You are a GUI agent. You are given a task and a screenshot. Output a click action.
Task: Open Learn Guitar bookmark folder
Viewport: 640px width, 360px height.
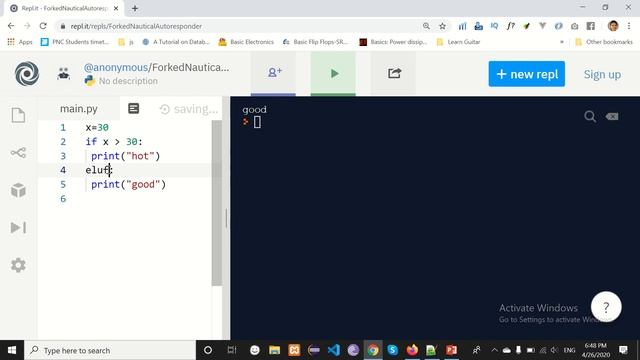tap(458, 42)
